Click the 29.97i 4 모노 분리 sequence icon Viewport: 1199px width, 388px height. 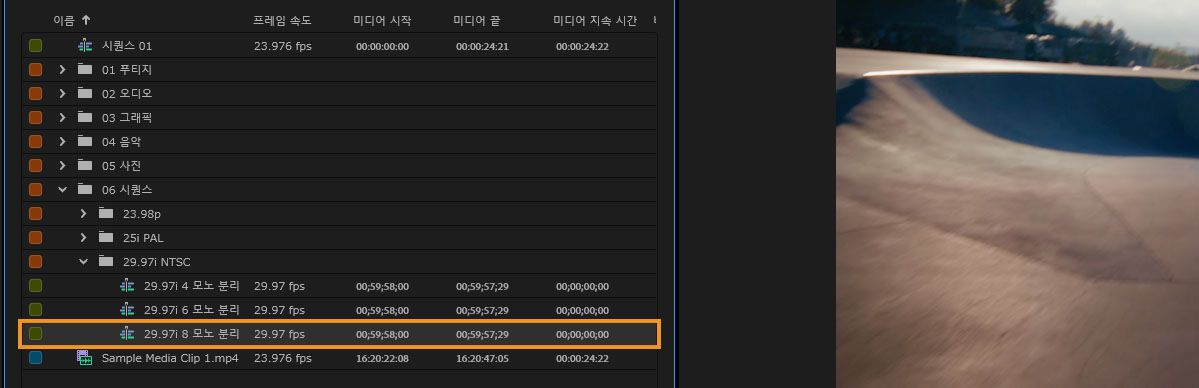pyautogui.click(x=127, y=286)
